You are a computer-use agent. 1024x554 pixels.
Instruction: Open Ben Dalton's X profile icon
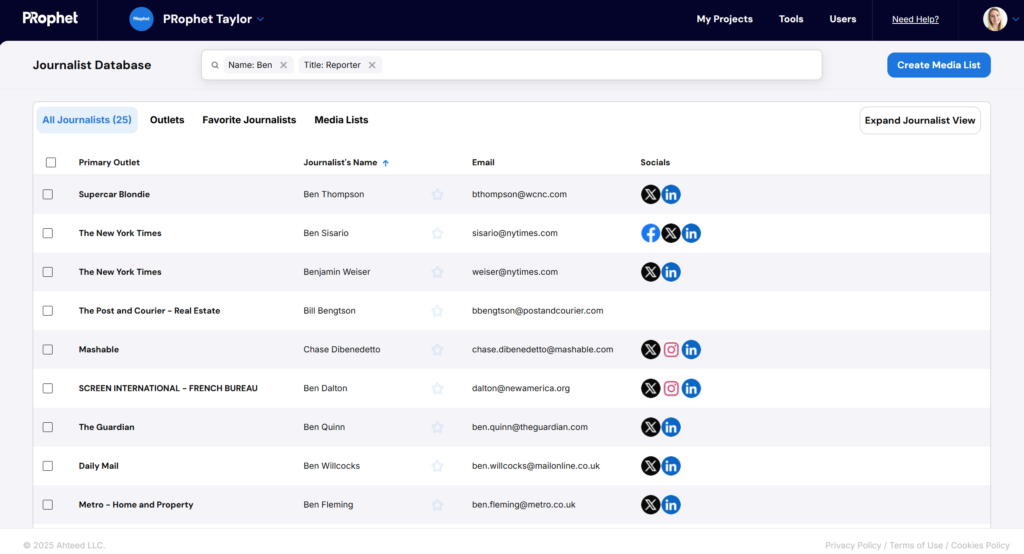tap(650, 388)
